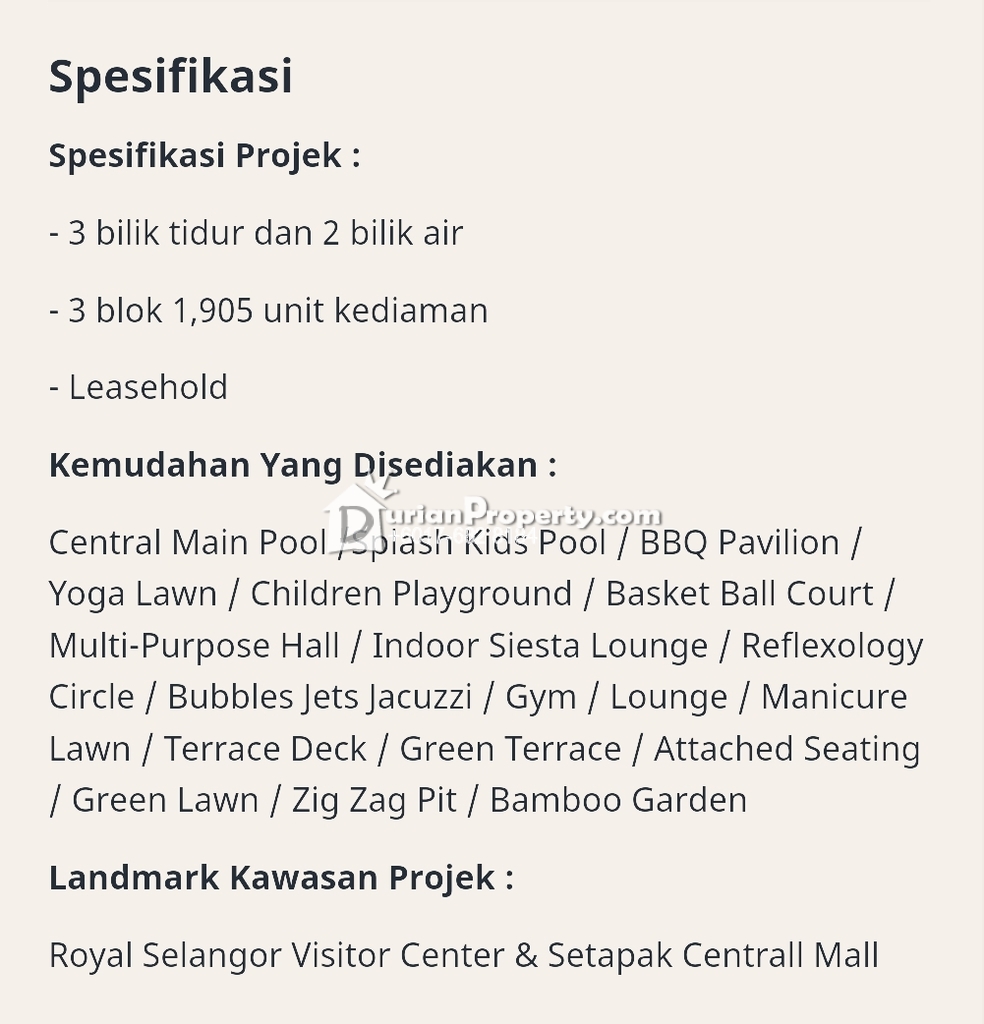Image resolution: width=984 pixels, height=1024 pixels.
Task: Click the Royal Selangor Visitor Center text
Action: [277, 955]
